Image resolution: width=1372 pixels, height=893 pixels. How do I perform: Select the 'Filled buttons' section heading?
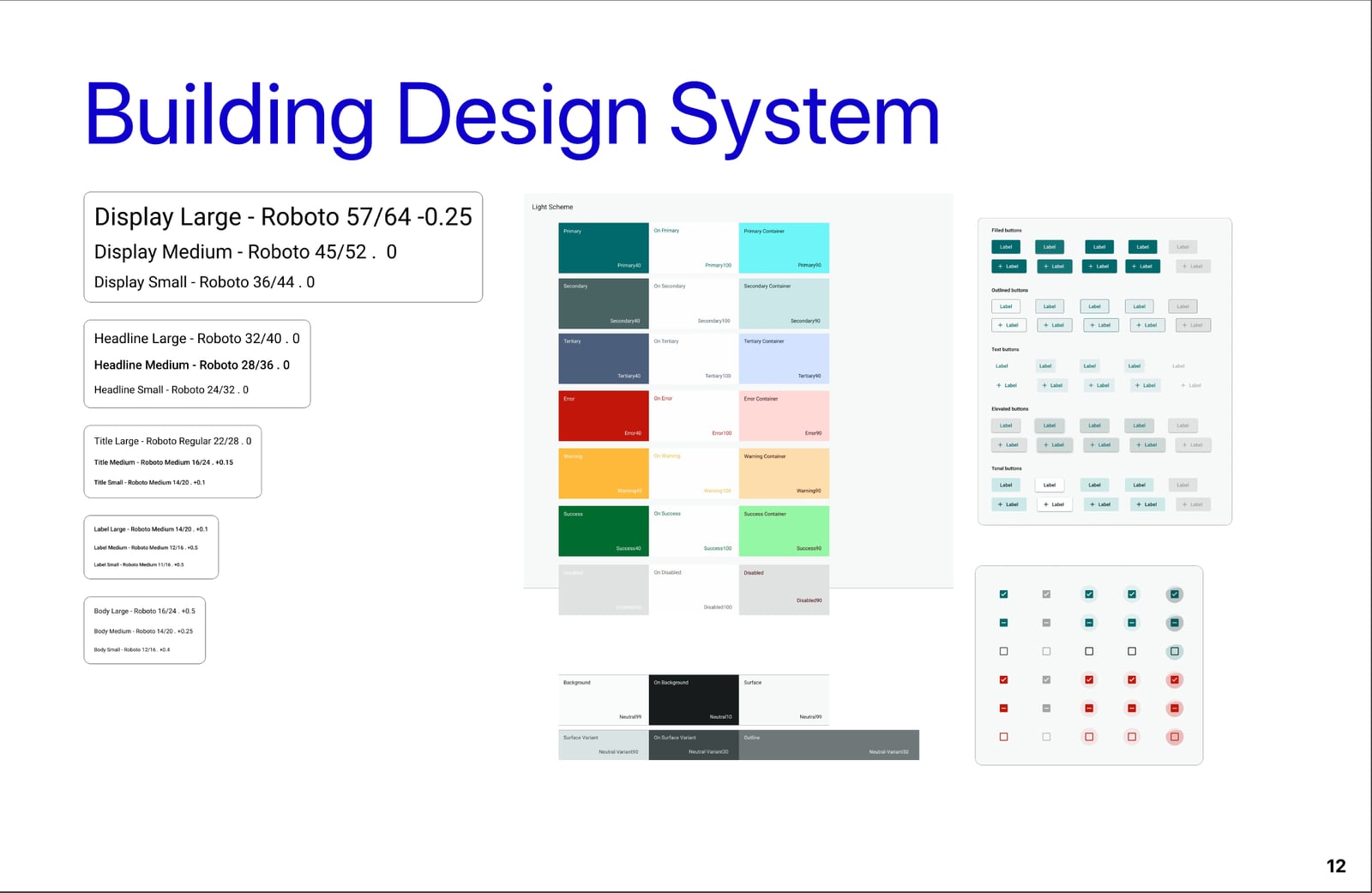[1007, 230]
